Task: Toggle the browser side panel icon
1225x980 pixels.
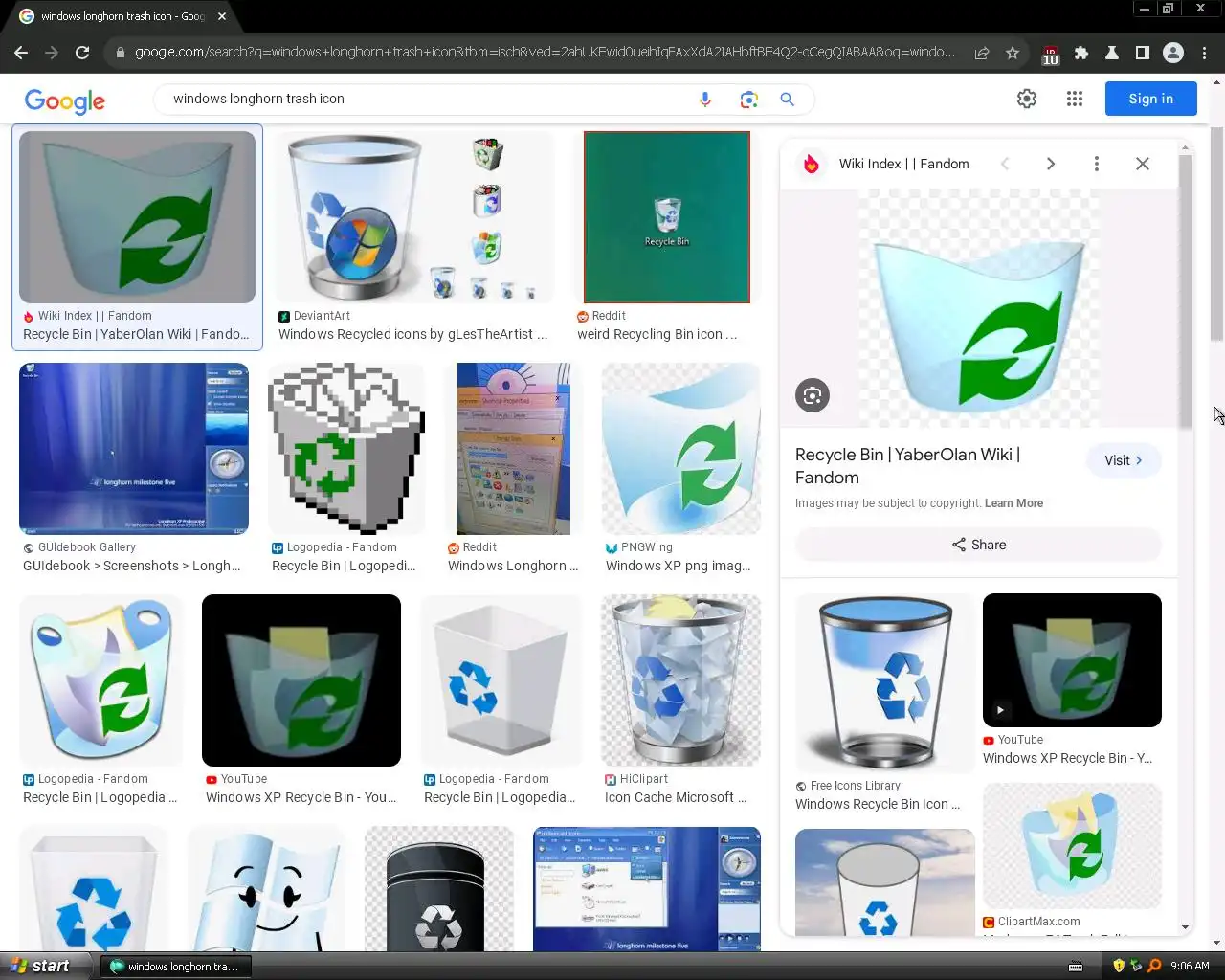Action: (x=1142, y=53)
